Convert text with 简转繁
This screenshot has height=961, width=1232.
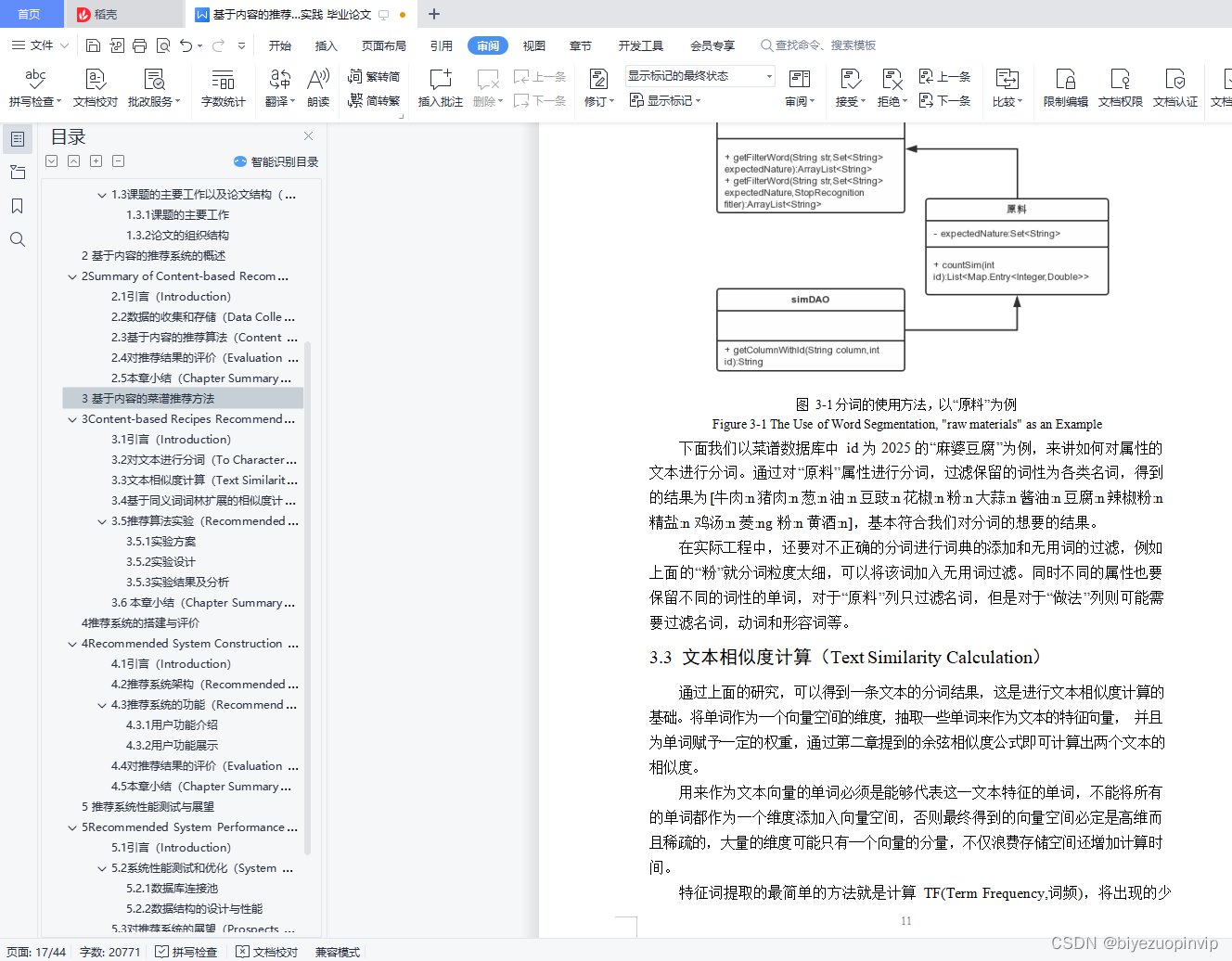(374, 100)
